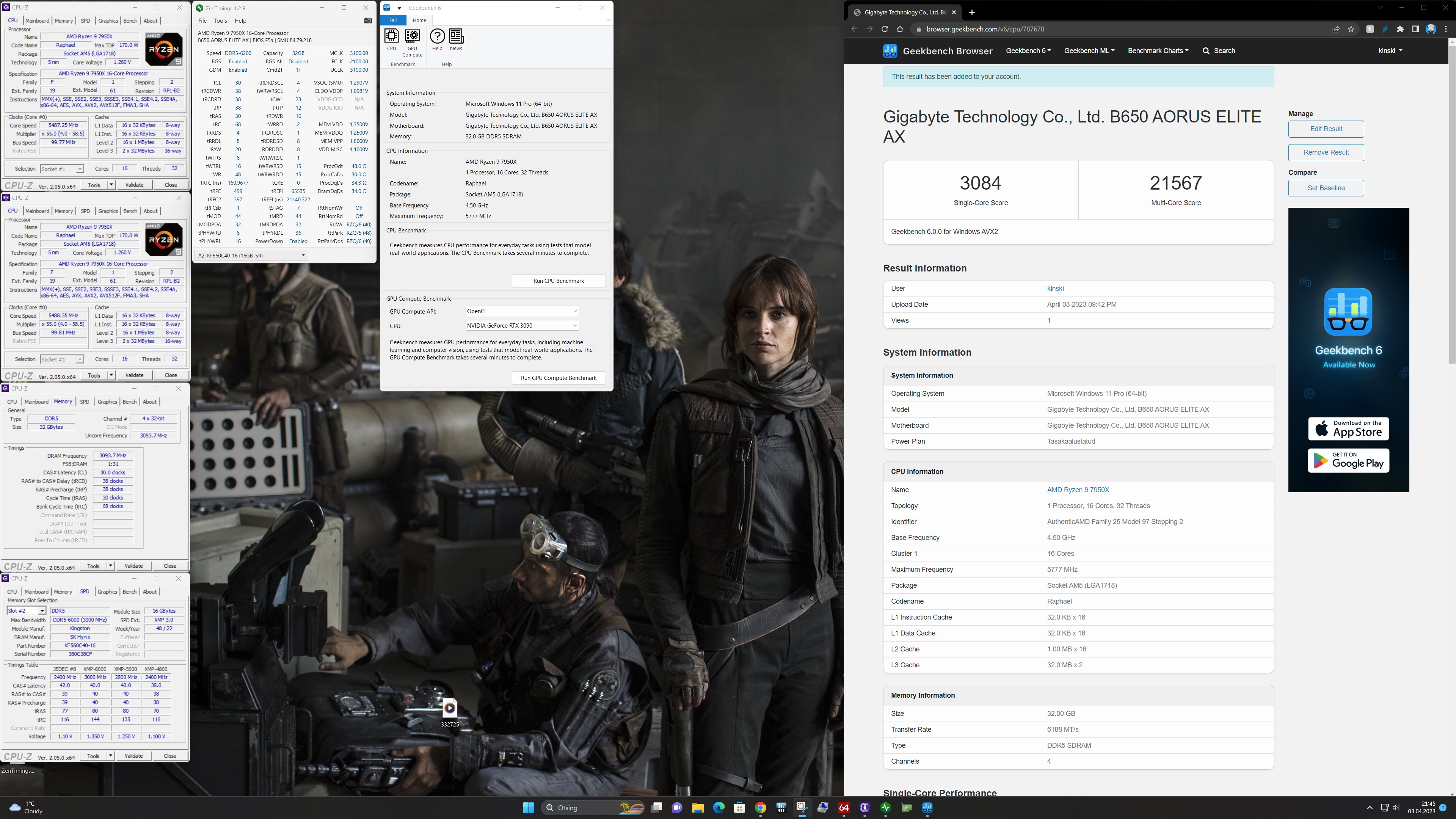This screenshot has height=819, width=1456.
Task: Click Run CPU Benchmark button
Action: [559, 281]
